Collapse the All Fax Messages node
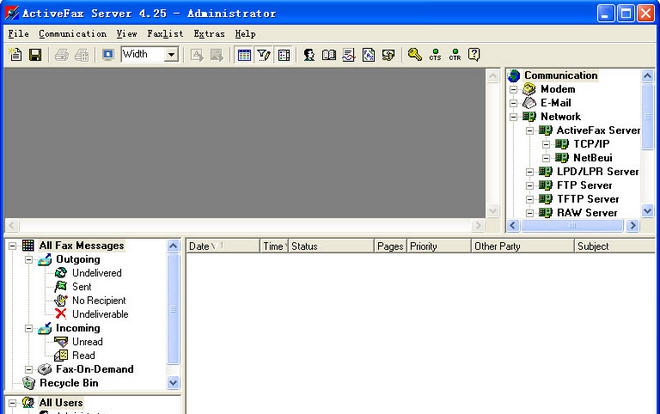660x414 pixels. point(12,246)
